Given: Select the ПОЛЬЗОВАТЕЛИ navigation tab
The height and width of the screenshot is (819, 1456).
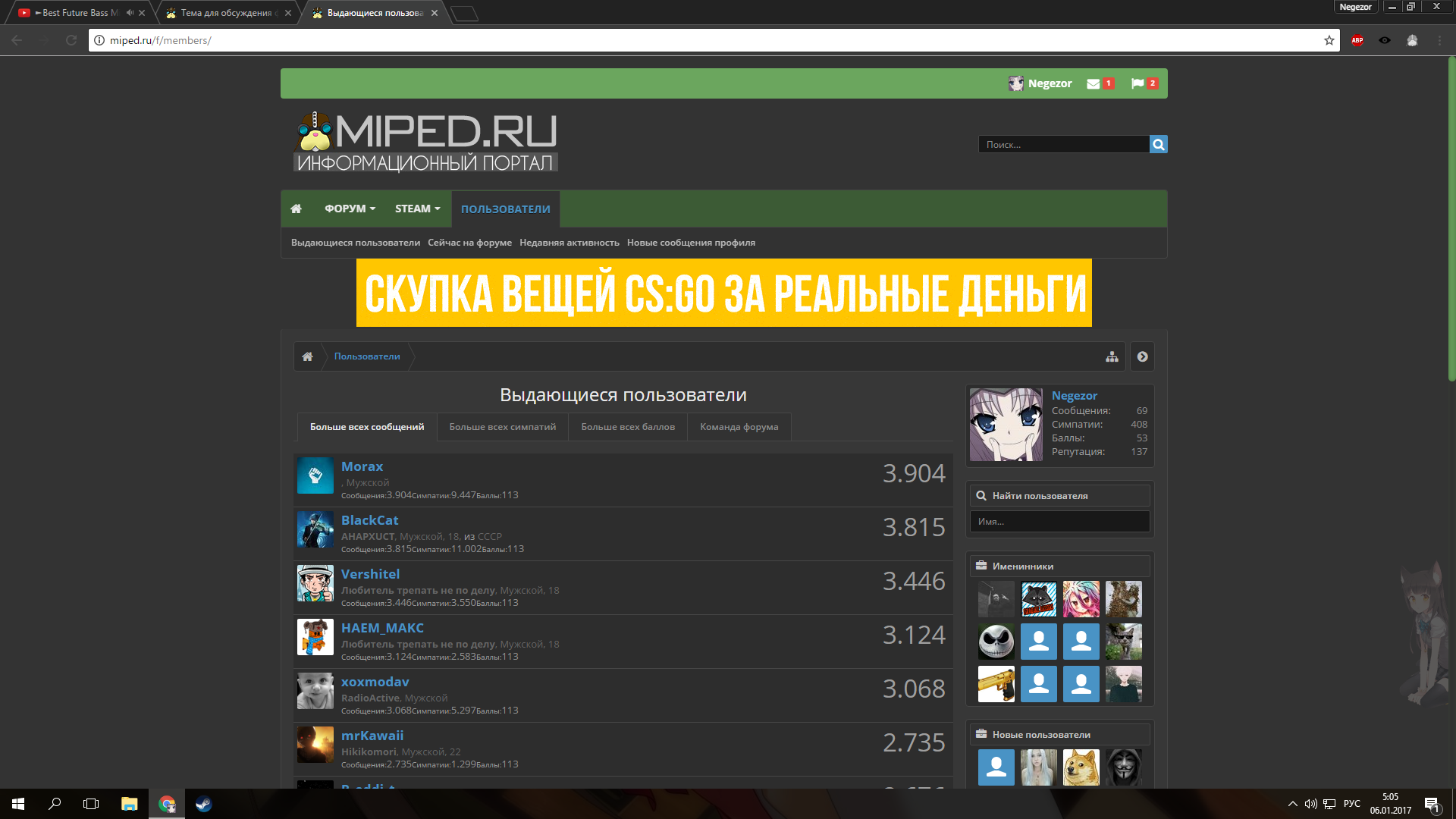Looking at the screenshot, I should 506,209.
